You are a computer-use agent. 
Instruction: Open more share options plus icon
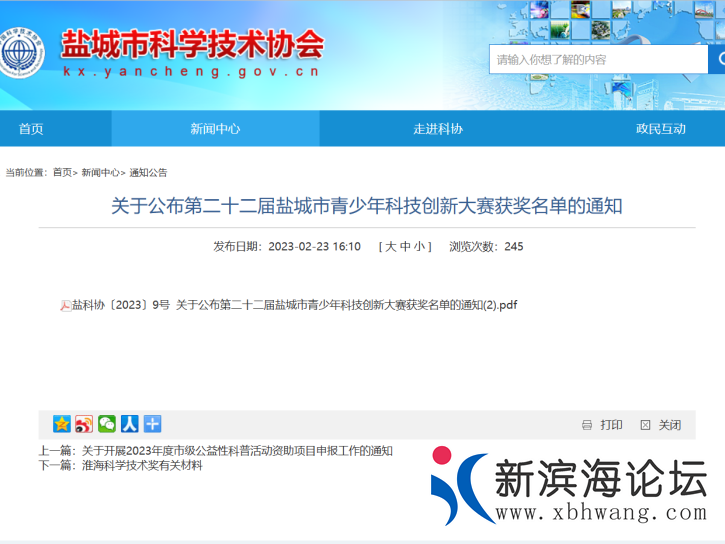[x=152, y=424]
